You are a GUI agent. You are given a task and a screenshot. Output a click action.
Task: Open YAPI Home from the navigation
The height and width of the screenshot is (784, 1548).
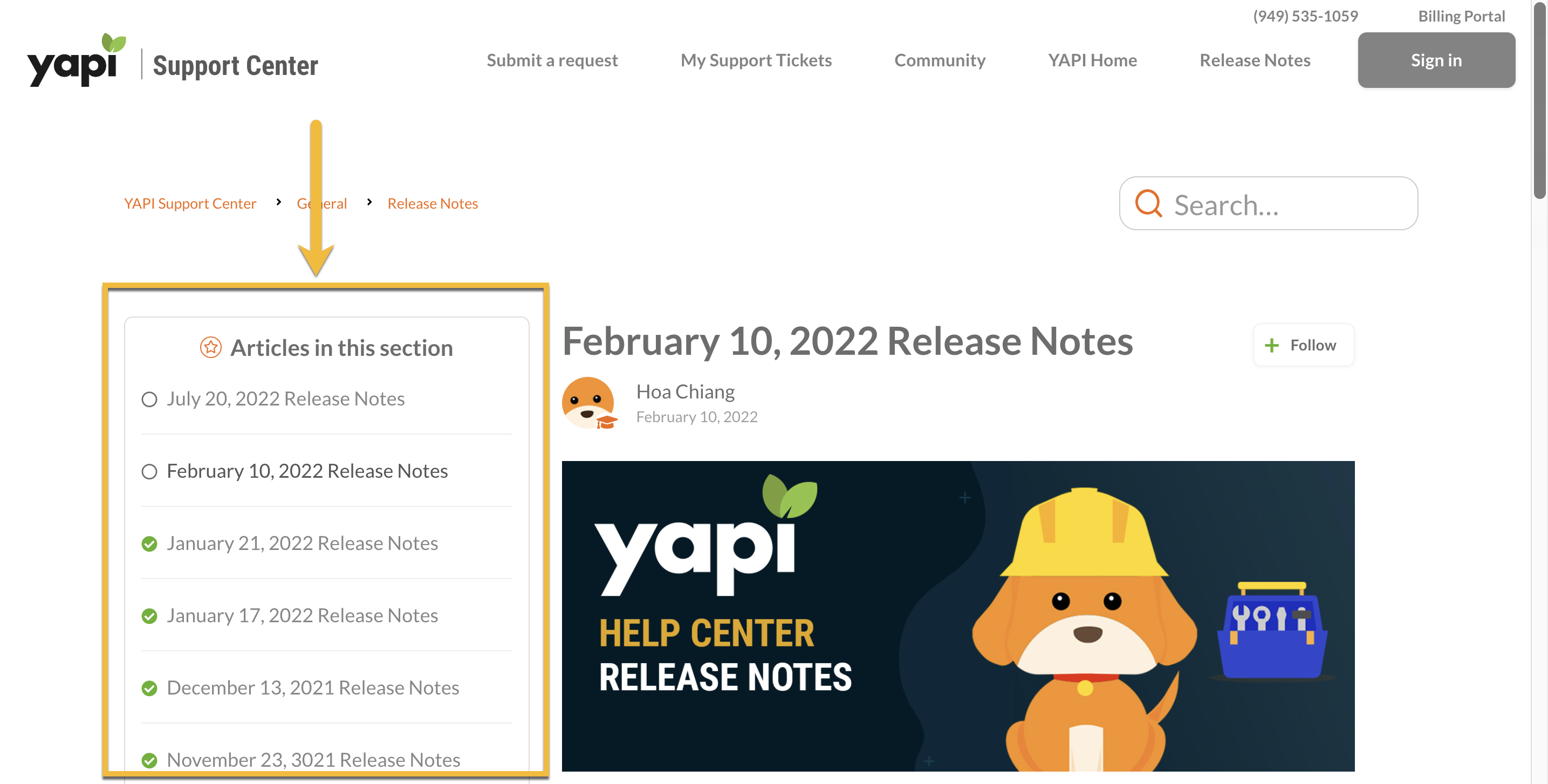coord(1092,60)
